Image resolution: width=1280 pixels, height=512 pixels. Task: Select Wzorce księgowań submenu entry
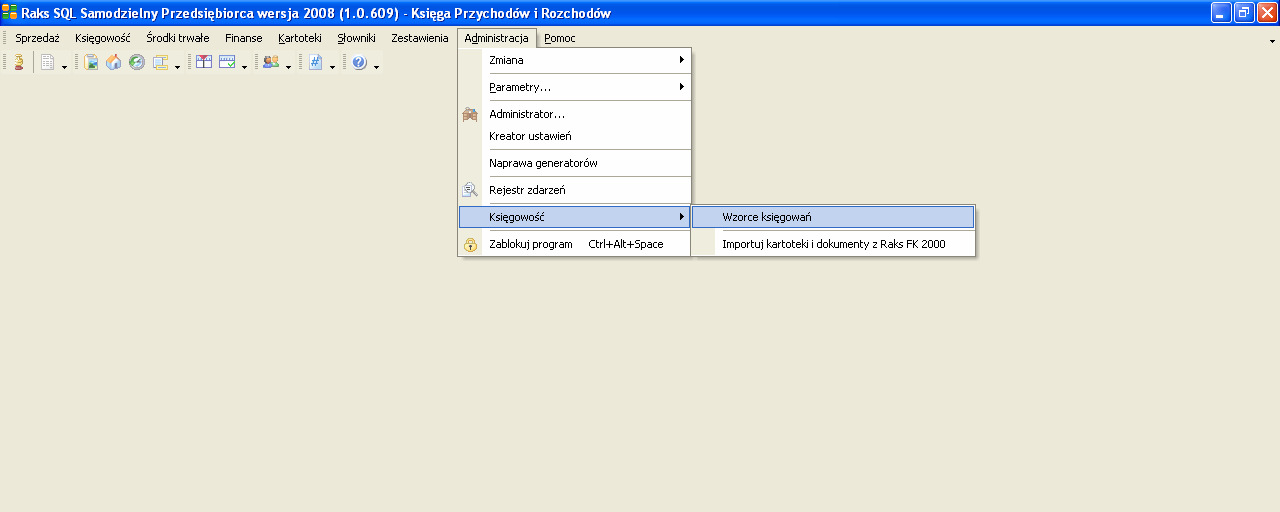[833, 217]
